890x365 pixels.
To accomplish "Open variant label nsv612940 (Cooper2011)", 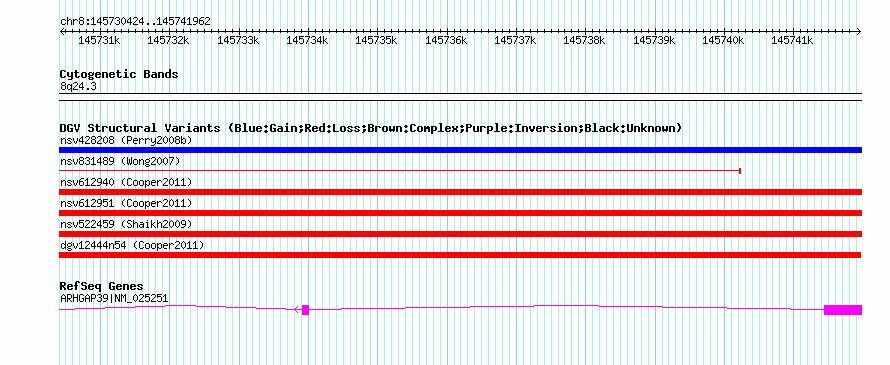I will pos(126,182).
